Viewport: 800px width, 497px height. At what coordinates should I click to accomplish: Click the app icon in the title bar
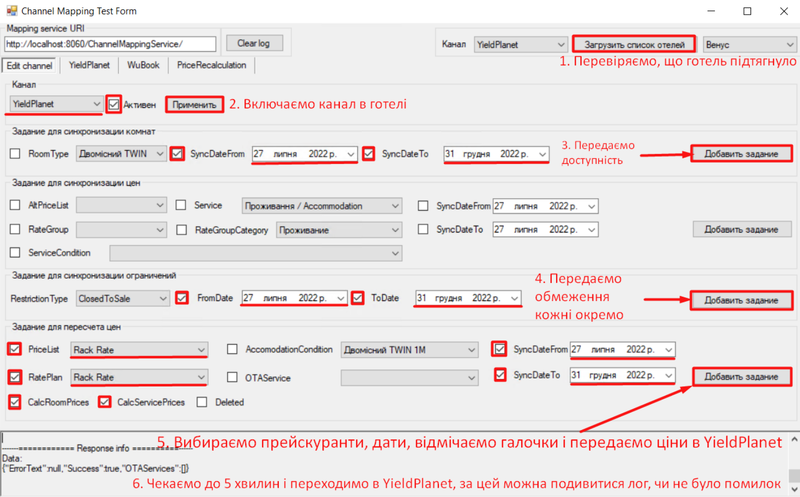10,10
